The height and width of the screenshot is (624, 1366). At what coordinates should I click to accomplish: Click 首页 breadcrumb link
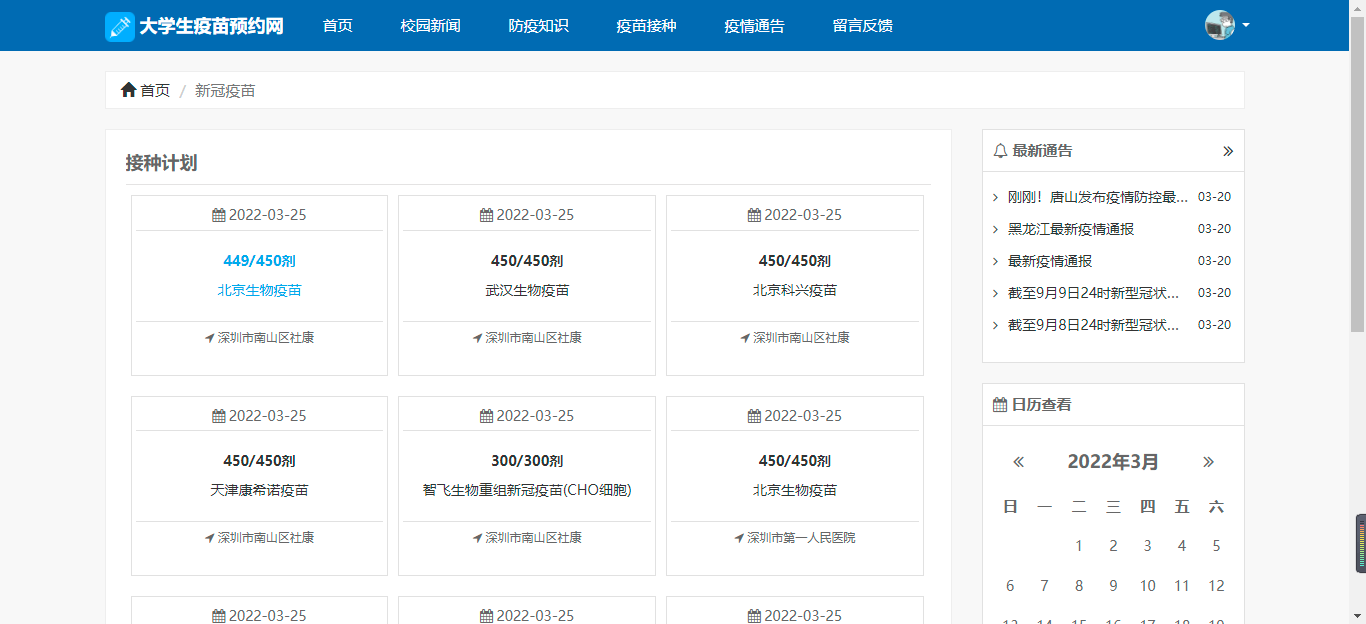pyautogui.click(x=155, y=90)
